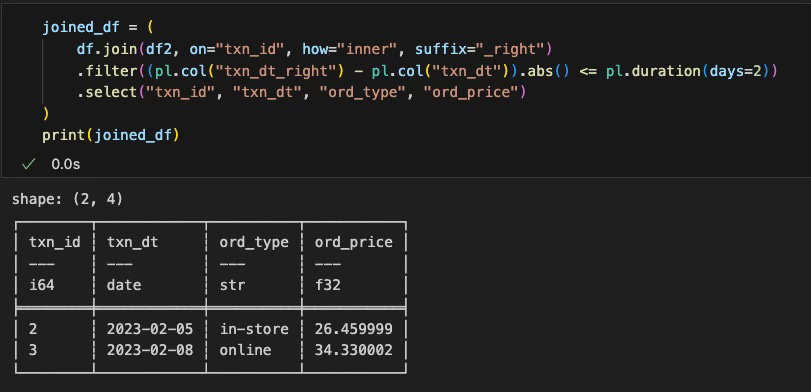Click the txn_id value 2 cell

[33, 328]
